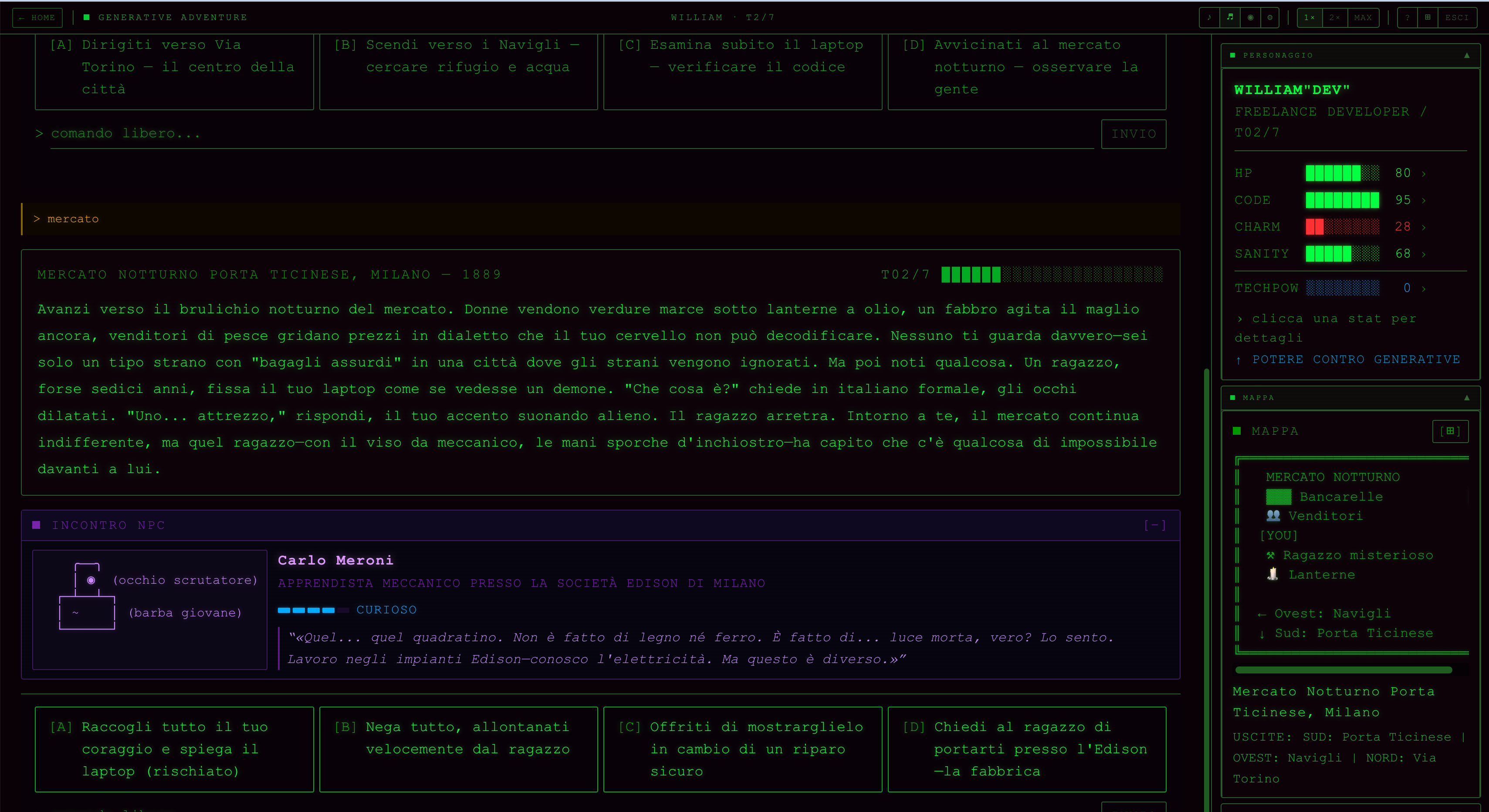Click the ESCI exit button
1489x812 pixels.
(x=1457, y=17)
